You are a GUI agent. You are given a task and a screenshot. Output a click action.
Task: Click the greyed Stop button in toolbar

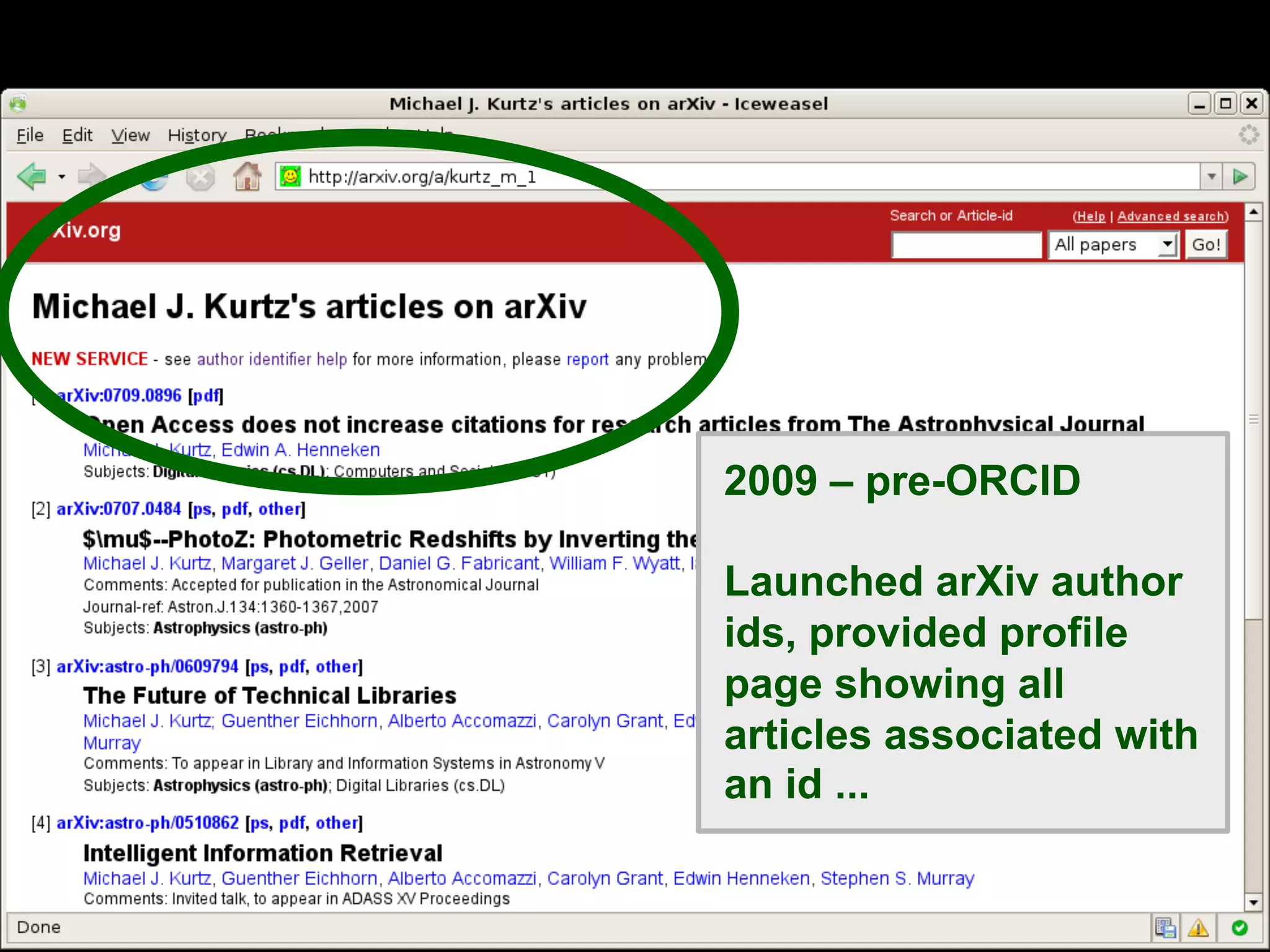pos(200,178)
